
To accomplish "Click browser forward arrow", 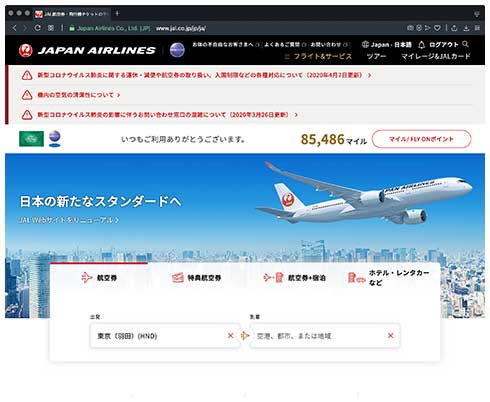I will (x=25, y=28).
